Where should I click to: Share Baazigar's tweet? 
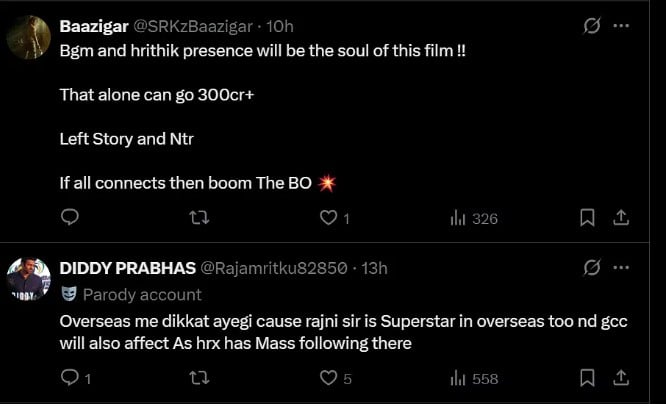pyautogui.click(x=620, y=217)
